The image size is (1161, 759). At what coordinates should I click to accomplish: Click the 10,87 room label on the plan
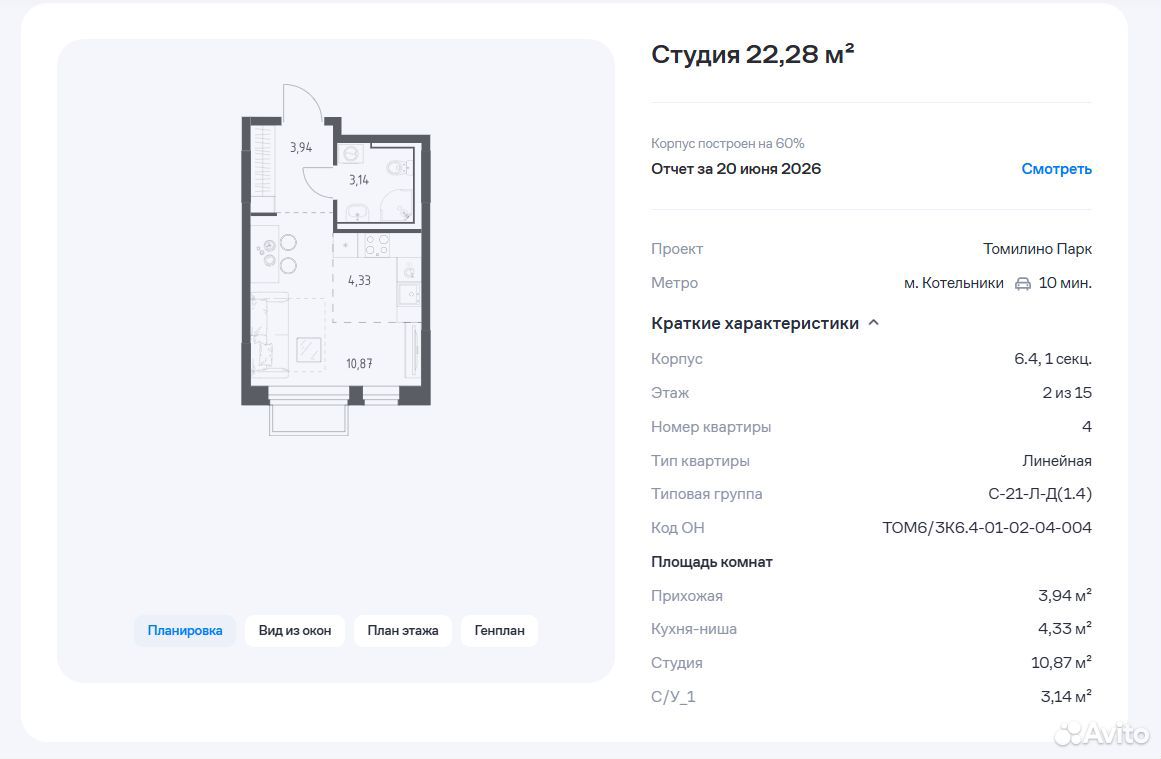click(x=359, y=364)
